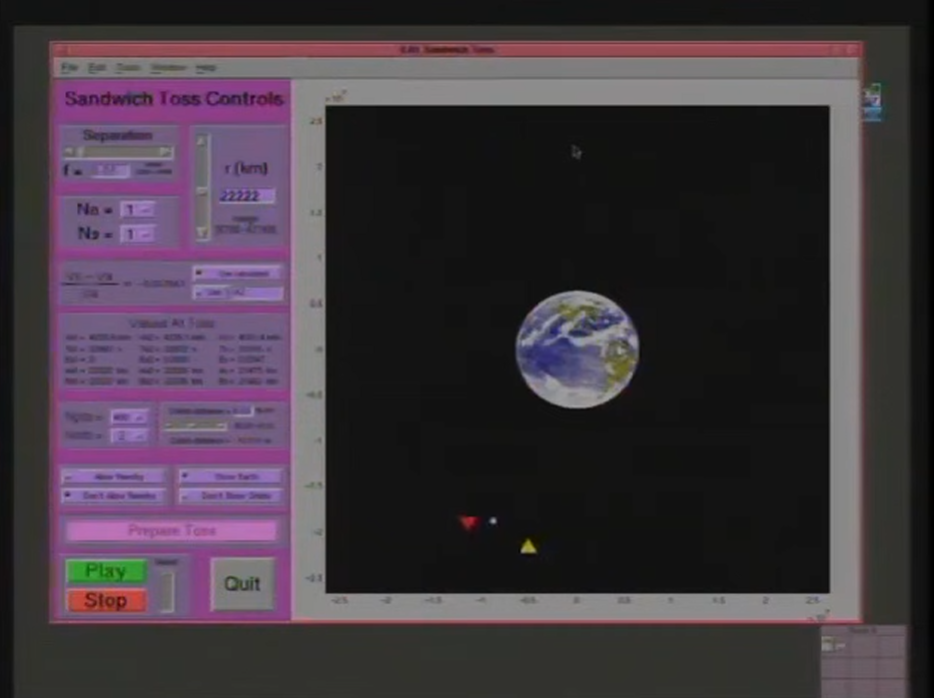
Task: Click up arrow of r (km) slider
Action: tap(203, 141)
